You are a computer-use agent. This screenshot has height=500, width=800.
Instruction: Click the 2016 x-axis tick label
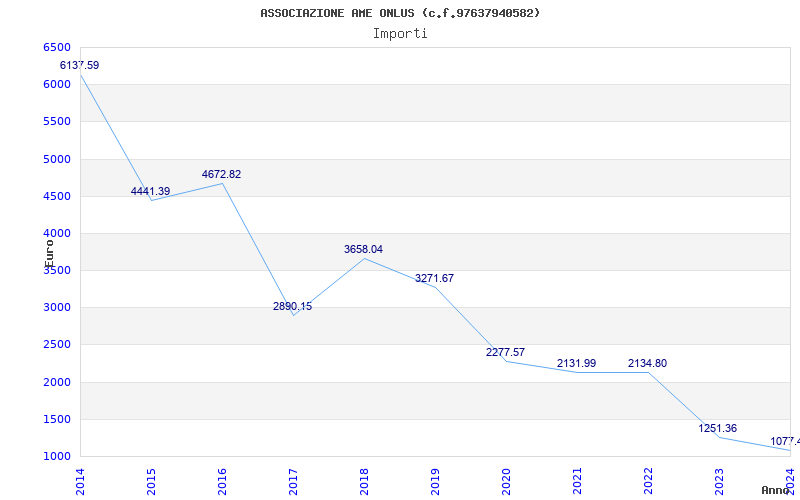coord(222,482)
